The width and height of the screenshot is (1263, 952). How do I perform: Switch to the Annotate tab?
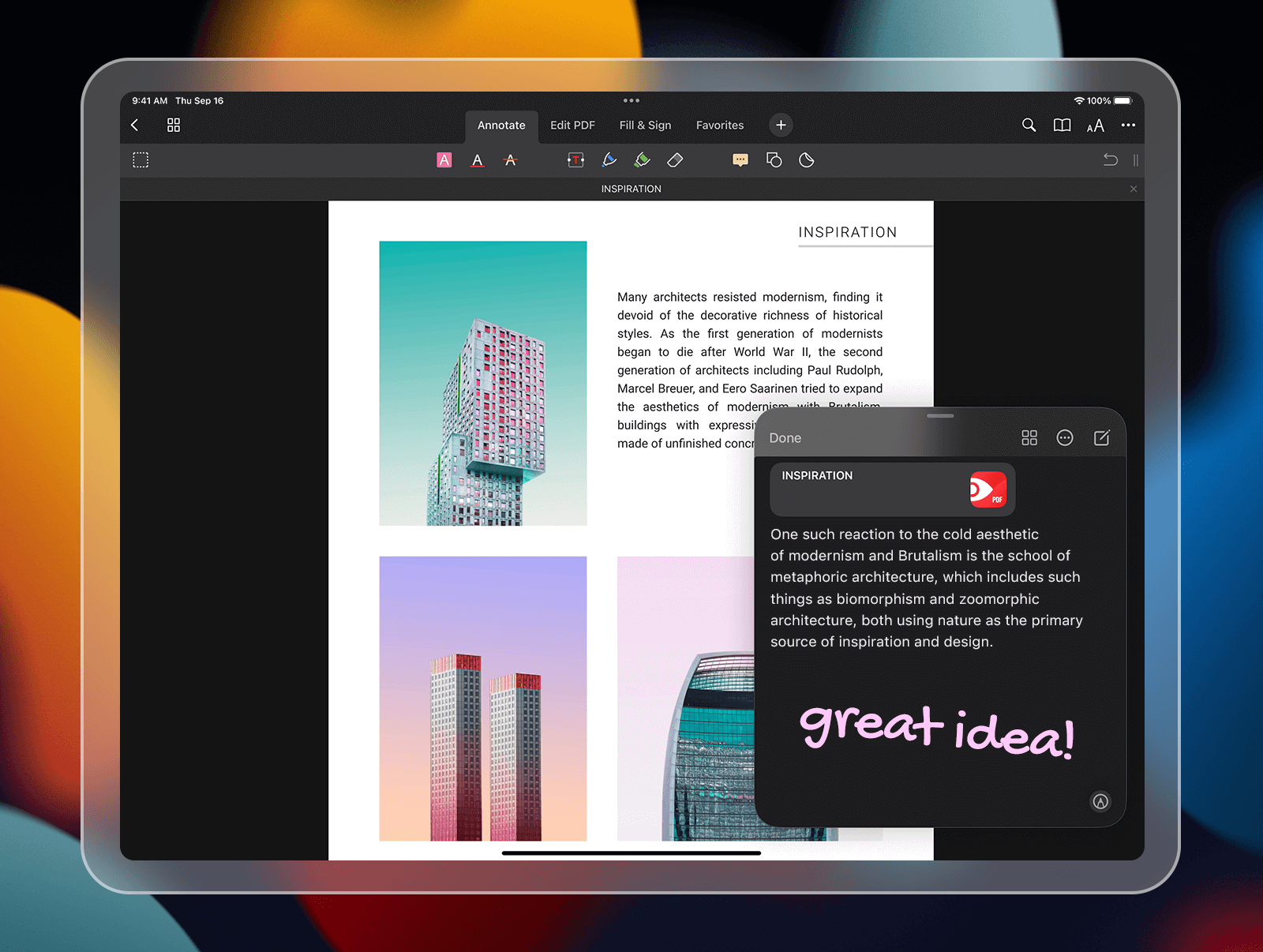coord(501,126)
